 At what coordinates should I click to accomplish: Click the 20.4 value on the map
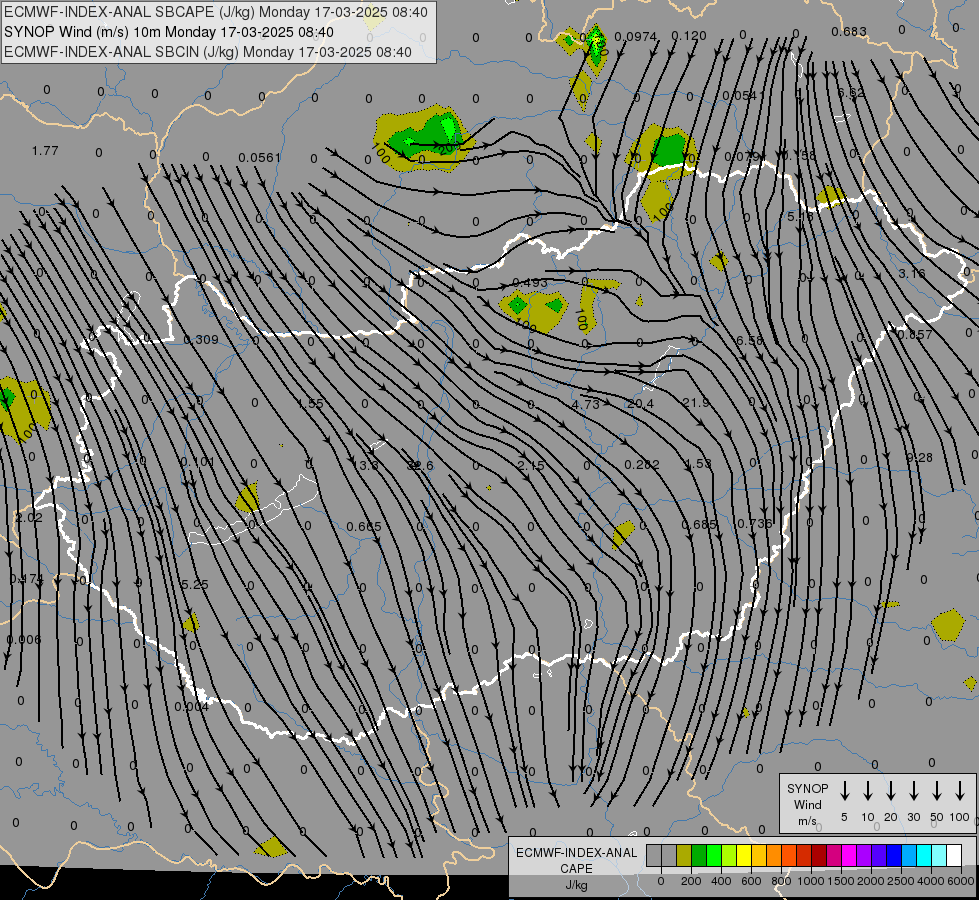click(x=641, y=404)
